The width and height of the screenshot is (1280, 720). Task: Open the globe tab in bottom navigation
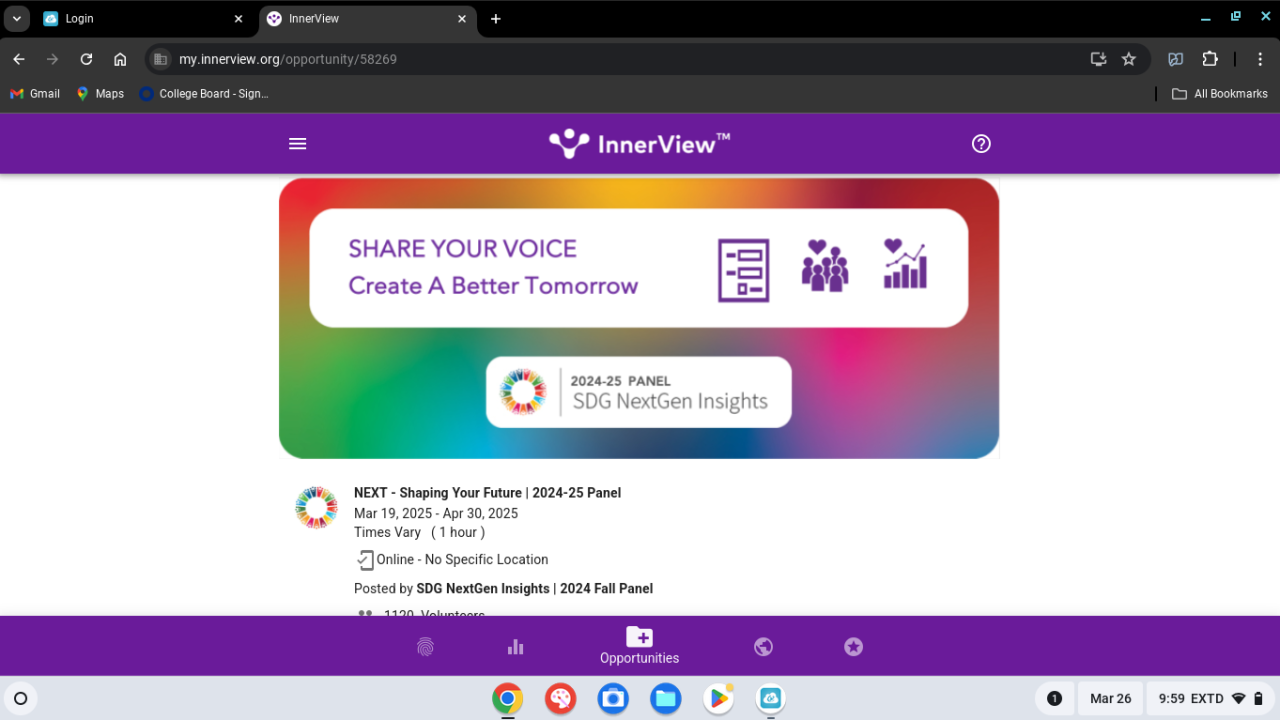763,647
